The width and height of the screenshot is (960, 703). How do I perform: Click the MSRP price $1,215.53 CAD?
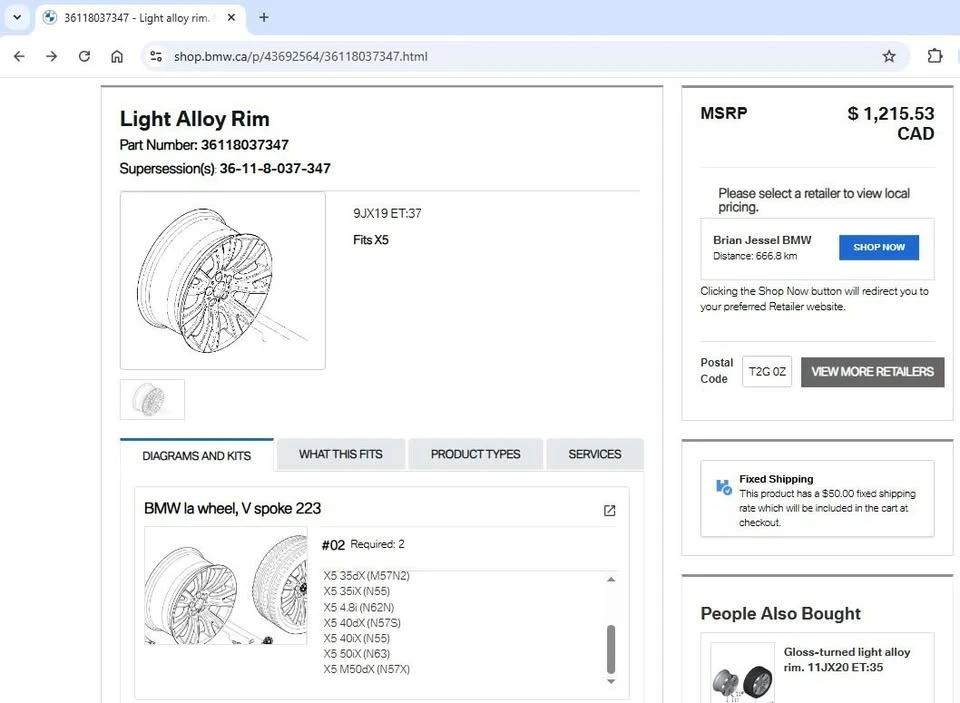[891, 123]
